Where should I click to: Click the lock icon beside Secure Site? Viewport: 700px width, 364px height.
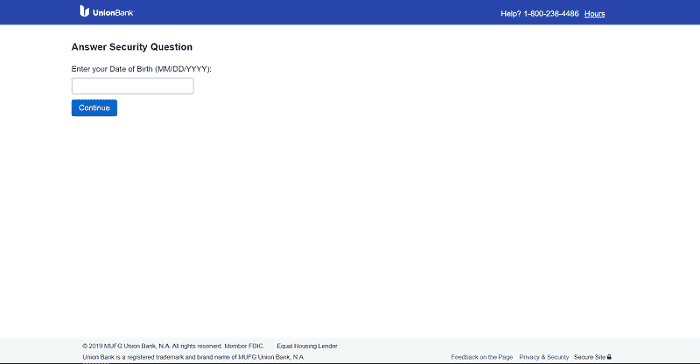click(609, 357)
